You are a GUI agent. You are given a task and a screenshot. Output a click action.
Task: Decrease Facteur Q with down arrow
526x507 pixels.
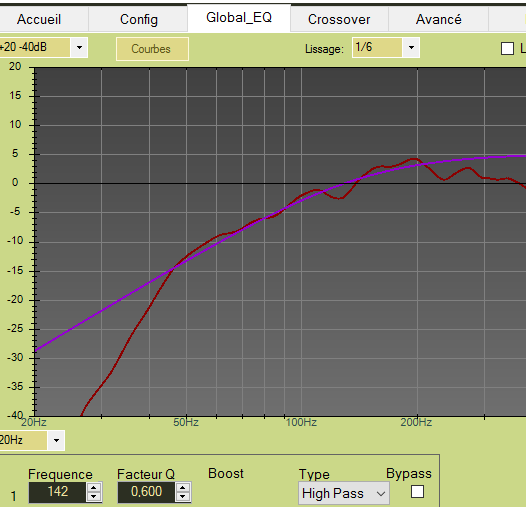click(x=183, y=496)
